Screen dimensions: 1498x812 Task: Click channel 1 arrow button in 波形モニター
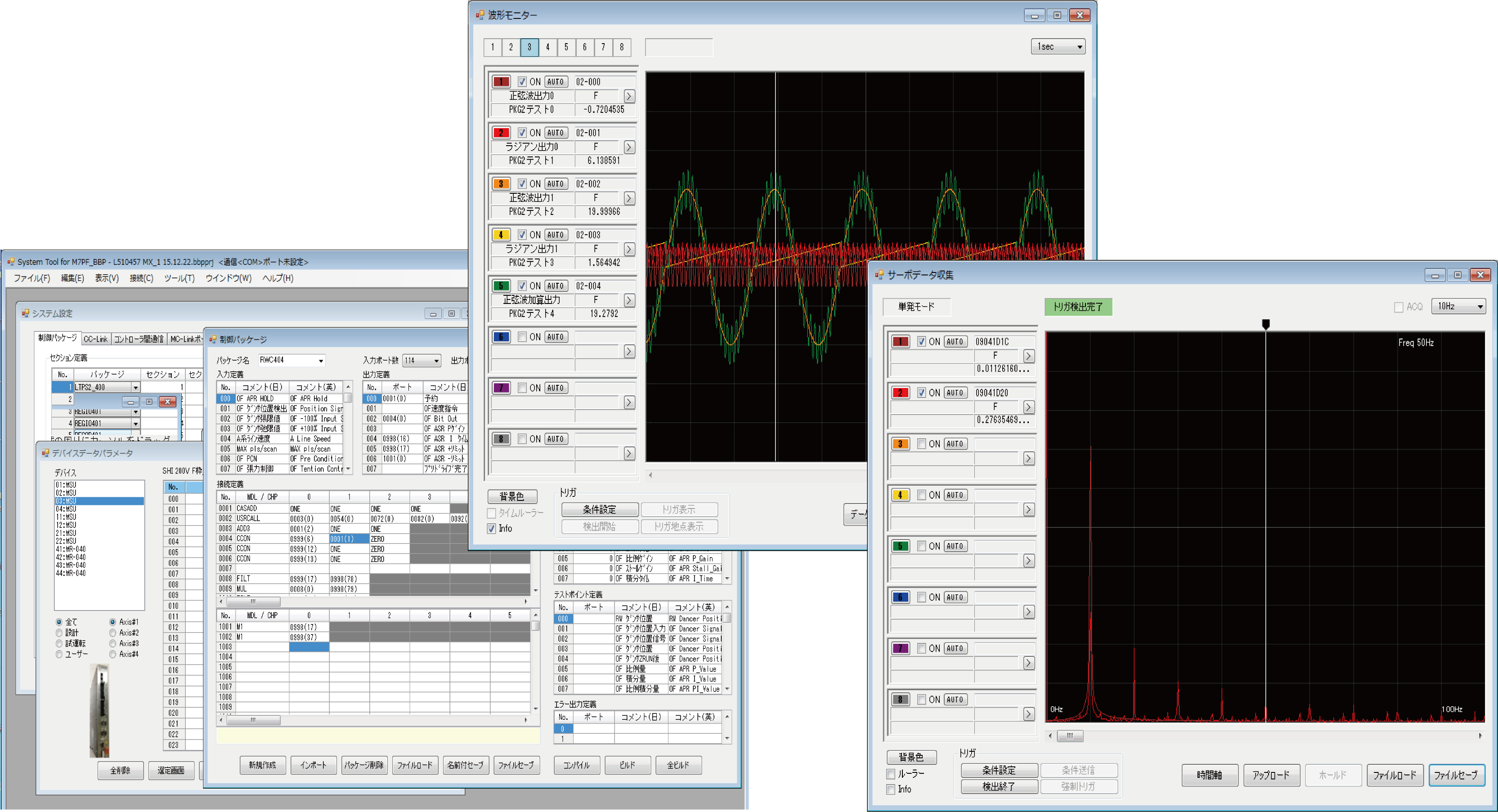(x=628, y=96)
